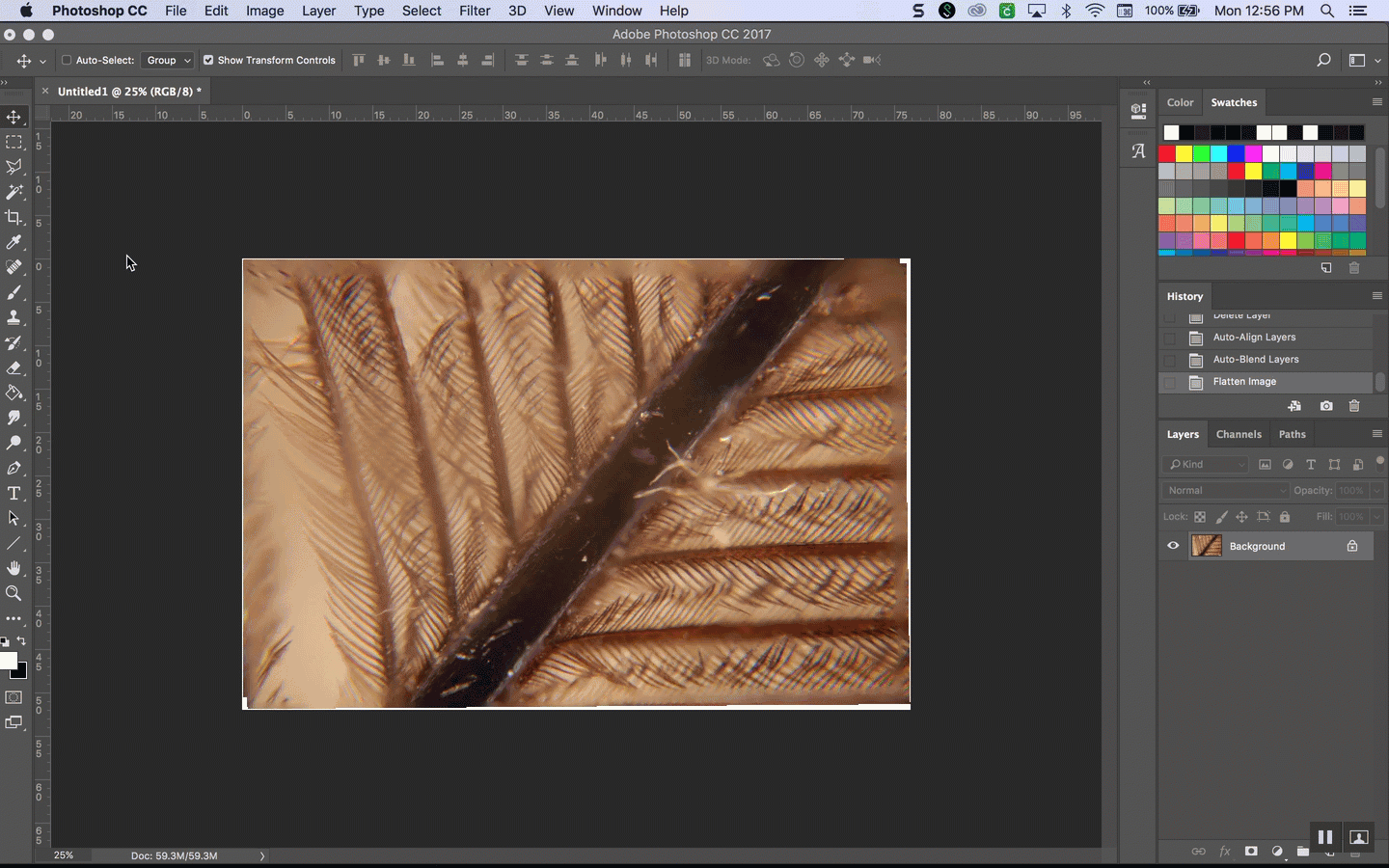The height and width of the screenshot is (868, 1389).
Task: Create new fill or adjustment layer
Action: click(1277, 852)
